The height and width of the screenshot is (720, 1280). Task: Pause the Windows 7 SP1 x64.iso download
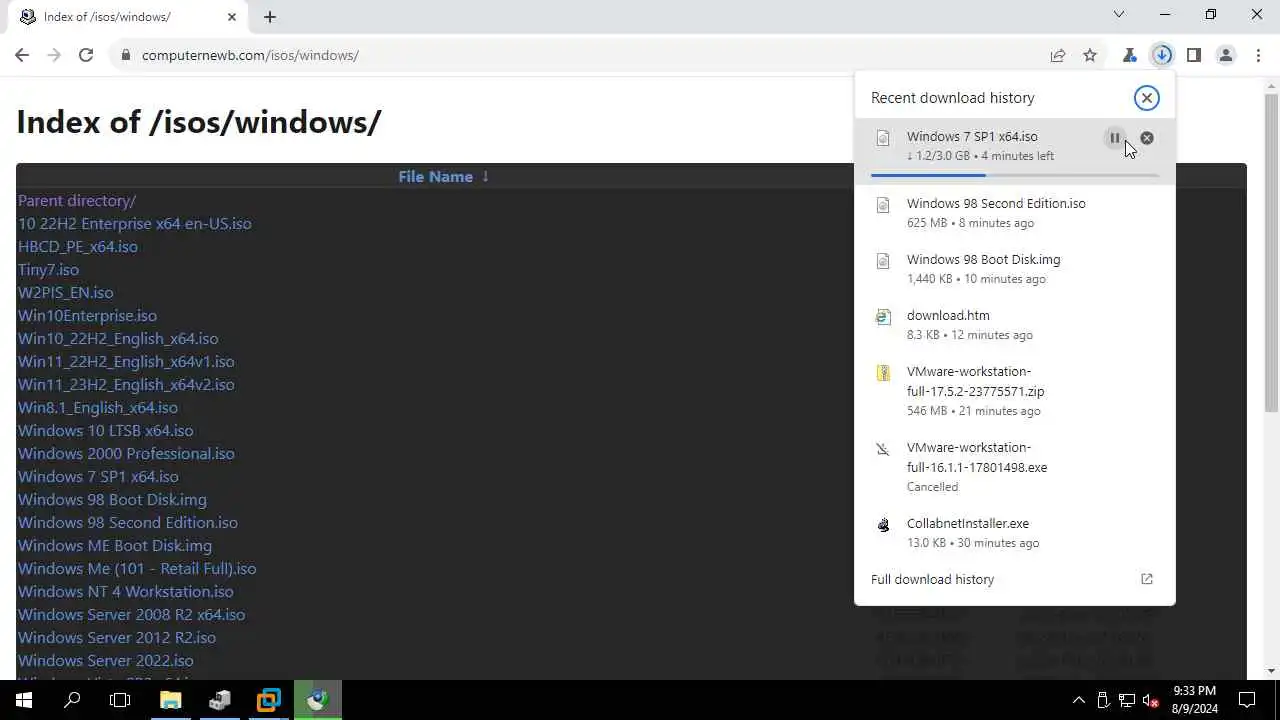(x=1115, y=138)
